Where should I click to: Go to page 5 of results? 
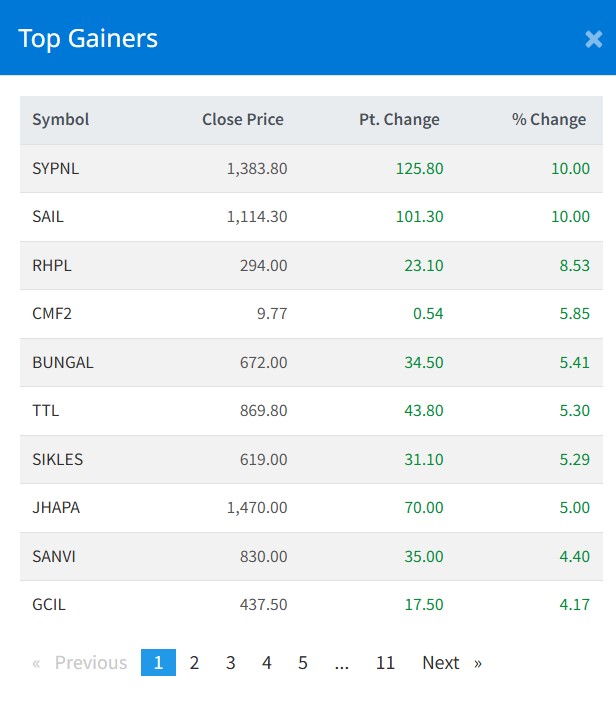pyautogui.click(x=303, y=663)
